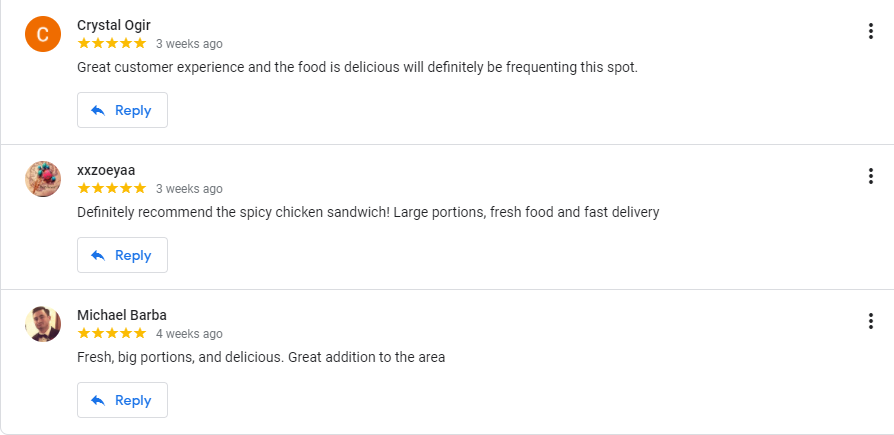Click the five-star rating on Crystal Ogir's review
Screen dimensions: 894x435
pos(111,43)
